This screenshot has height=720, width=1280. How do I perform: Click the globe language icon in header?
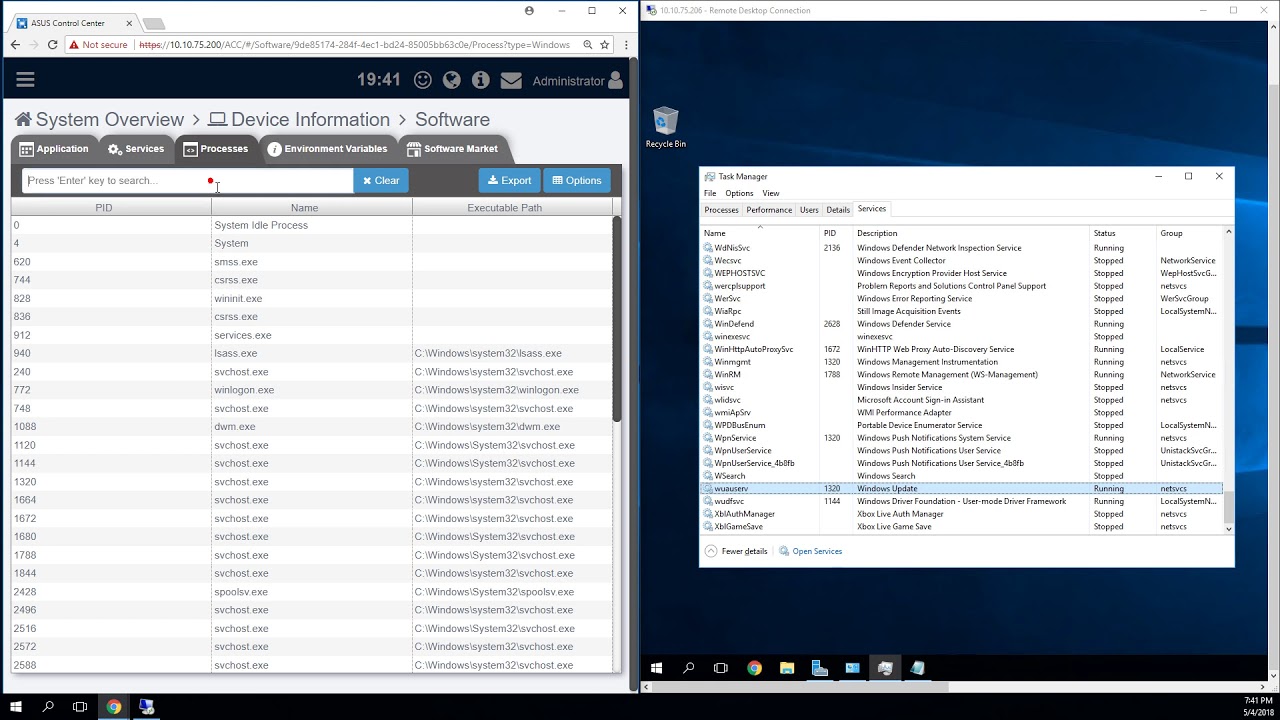[x=451, y=80]
